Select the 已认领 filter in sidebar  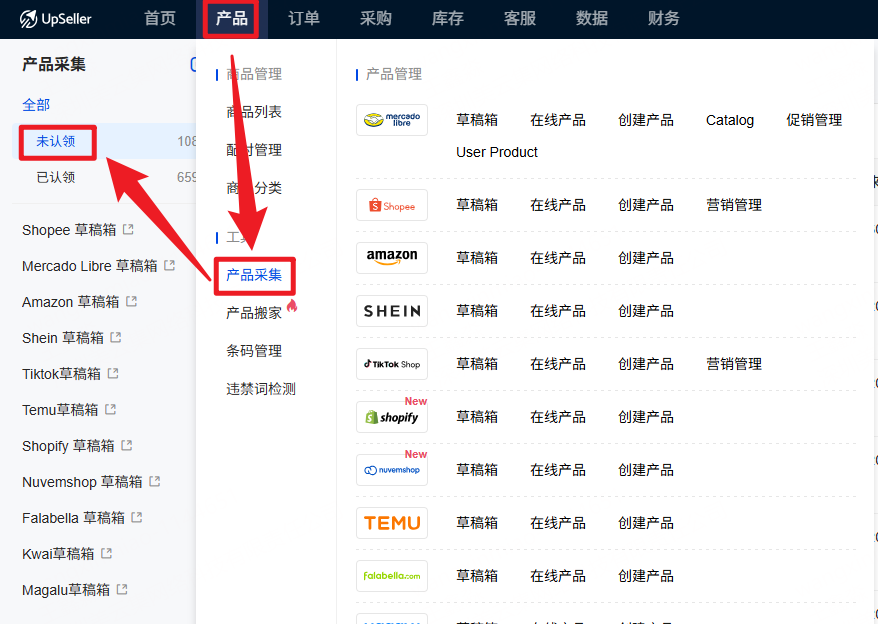pyautogui.click(x=56, y=177)
